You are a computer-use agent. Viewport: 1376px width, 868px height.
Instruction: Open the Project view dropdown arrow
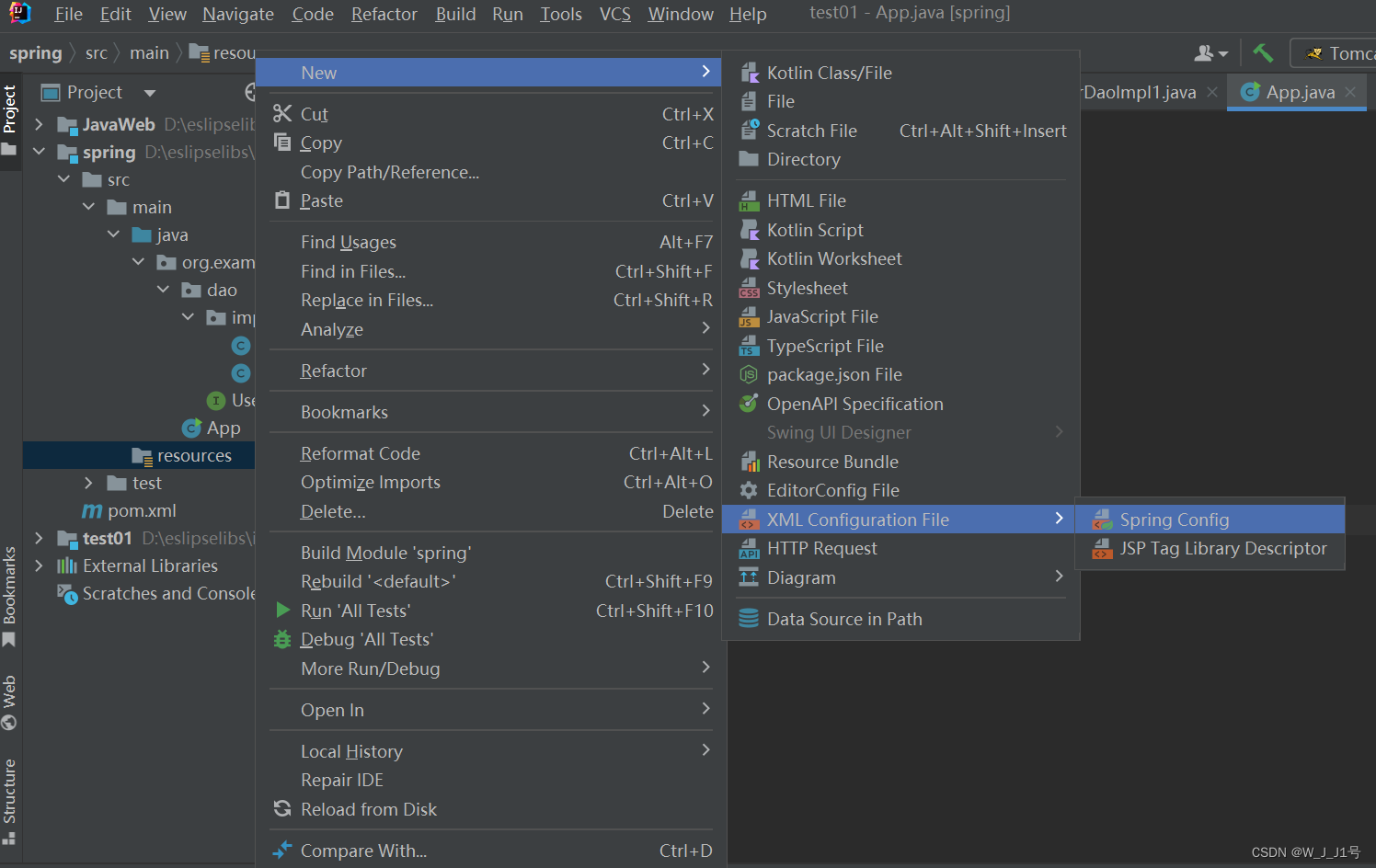[150, 93]
